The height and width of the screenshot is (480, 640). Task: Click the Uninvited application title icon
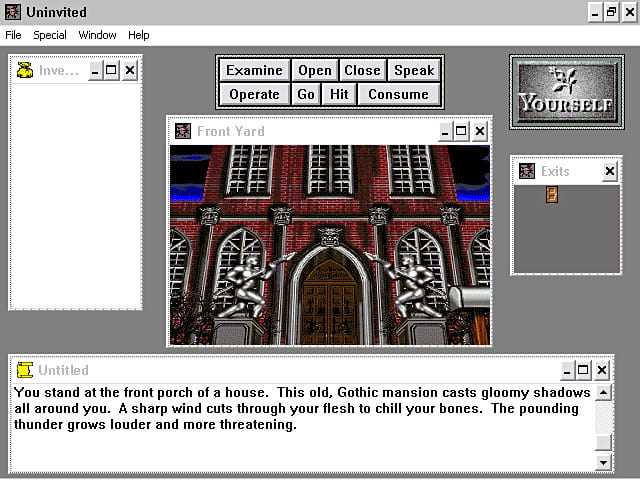tap(12, 12)
